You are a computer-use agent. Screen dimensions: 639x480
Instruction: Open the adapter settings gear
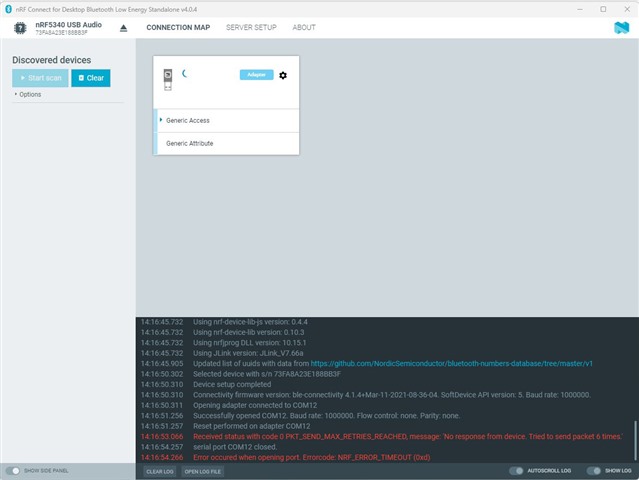[x=283, y=75]
